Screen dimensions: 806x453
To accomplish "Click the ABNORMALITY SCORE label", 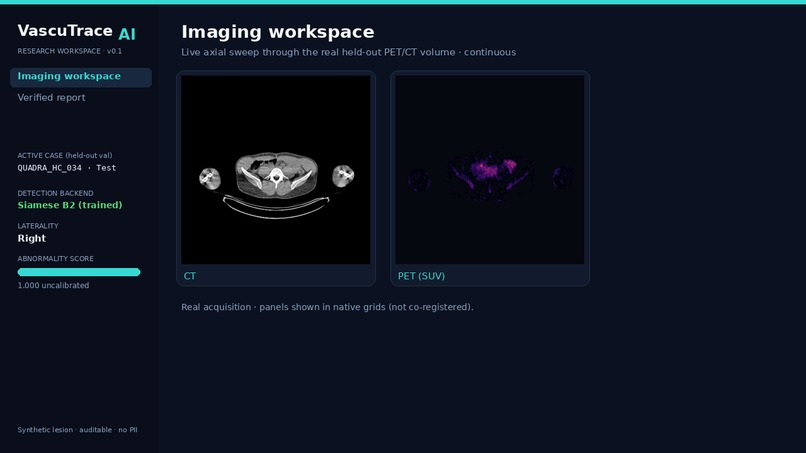I will [x=56, y=259].
